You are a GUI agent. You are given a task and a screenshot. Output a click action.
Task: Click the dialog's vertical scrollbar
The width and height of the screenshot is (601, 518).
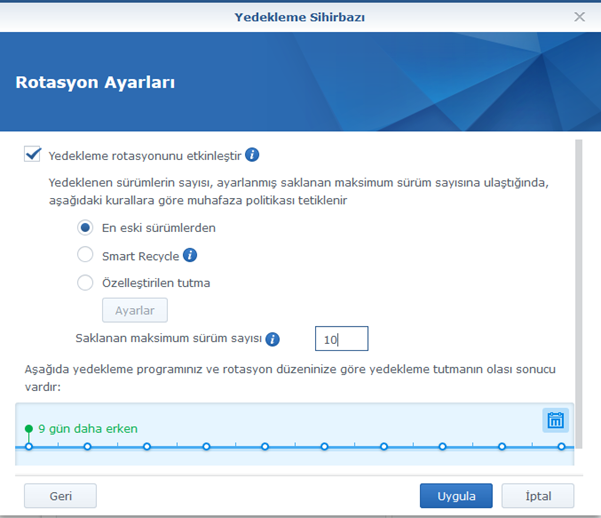[579, 294]
